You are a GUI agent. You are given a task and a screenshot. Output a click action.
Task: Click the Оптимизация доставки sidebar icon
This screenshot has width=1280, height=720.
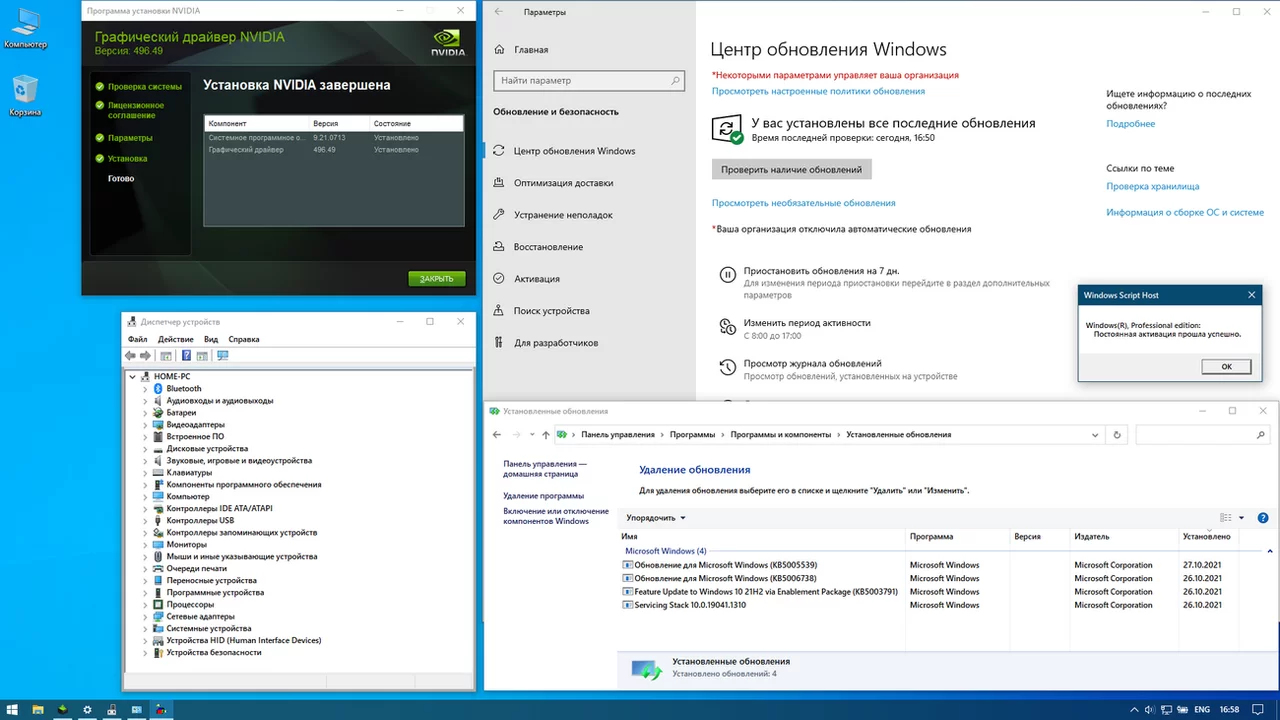point(499,183)
